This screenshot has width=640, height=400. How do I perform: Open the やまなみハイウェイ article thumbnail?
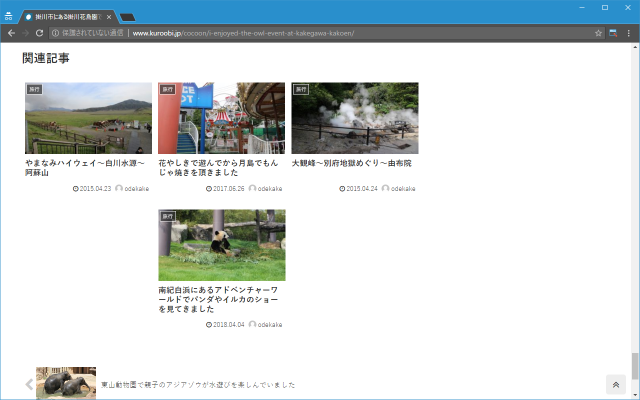(88, 118)
